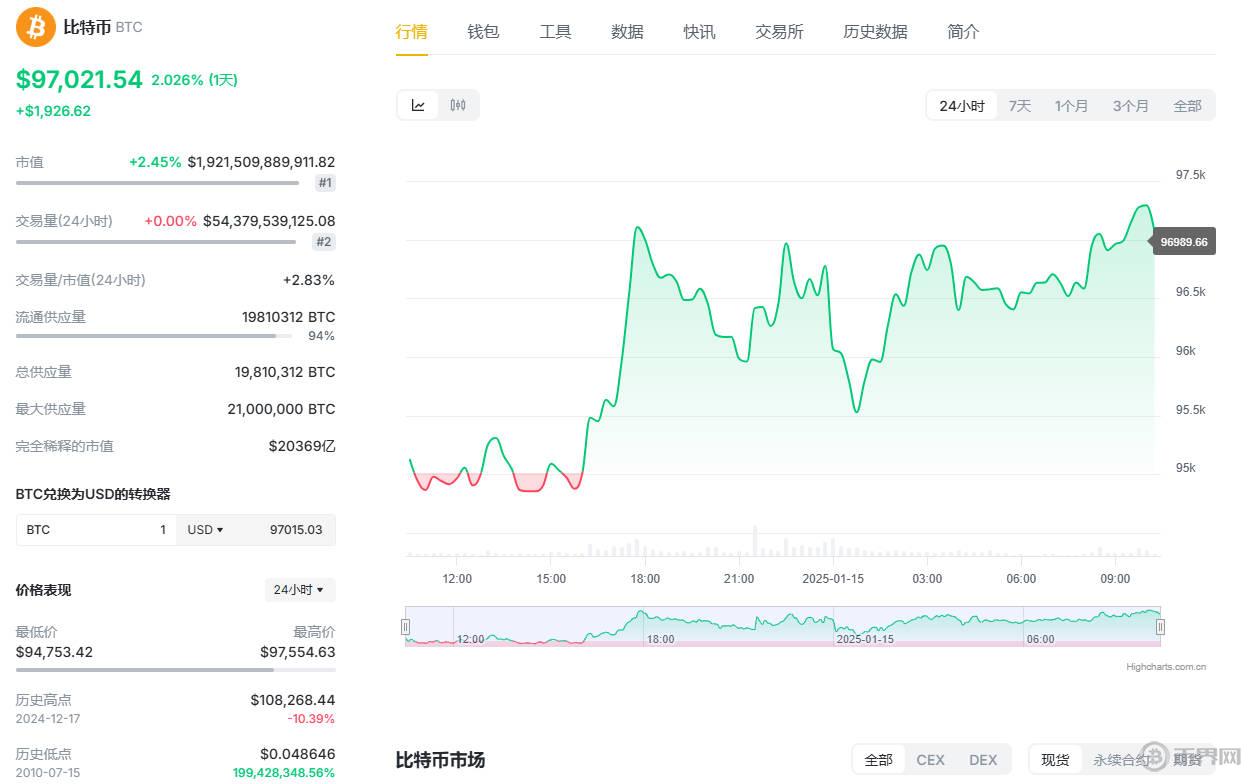Select the line chart icon
This screenshot has width=1252, height=784.
(x=418, y=104)
